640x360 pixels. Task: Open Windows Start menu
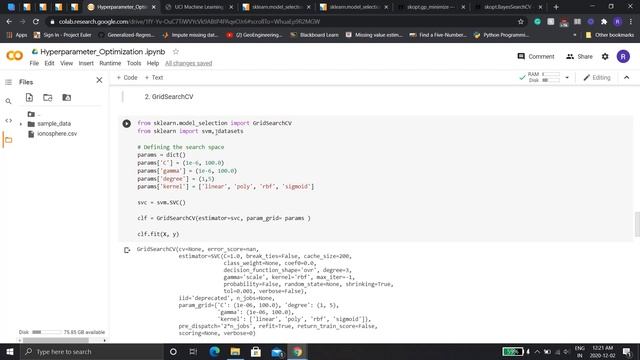[10, 351]
